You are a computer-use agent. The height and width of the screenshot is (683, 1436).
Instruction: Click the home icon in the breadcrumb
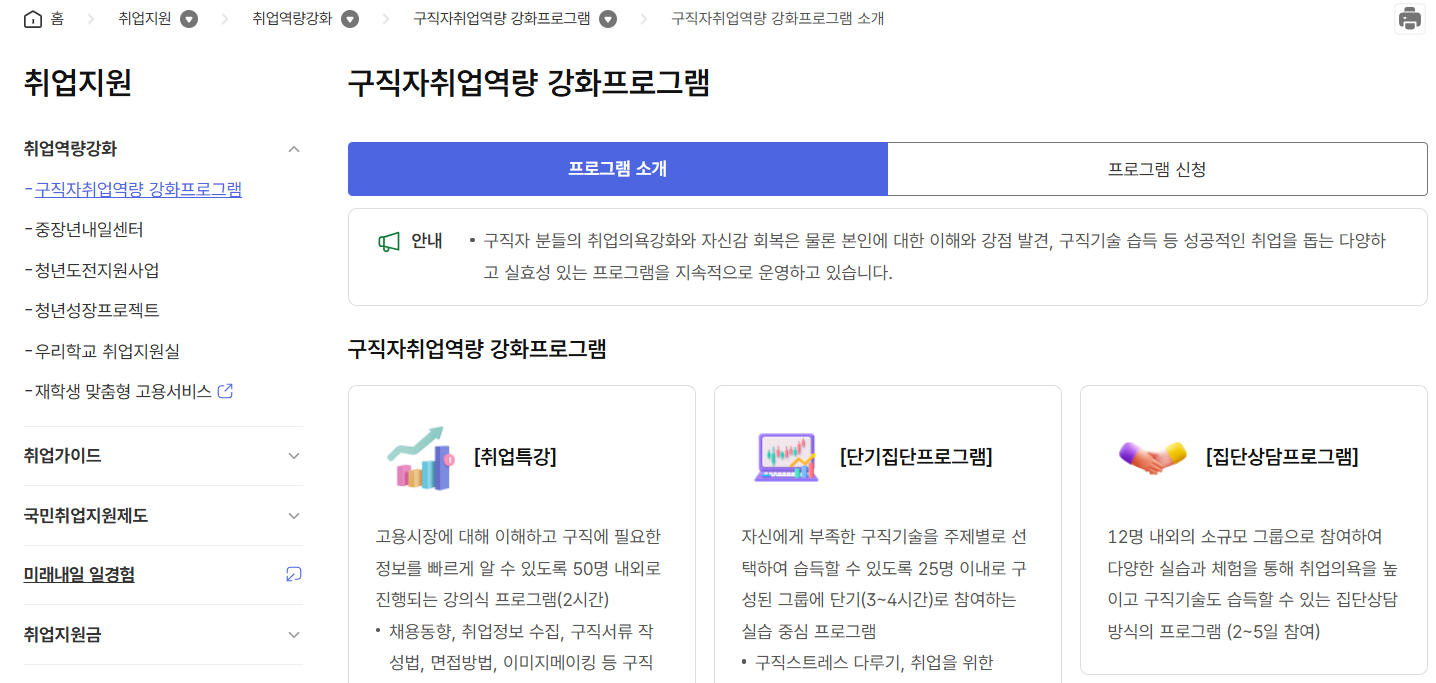tap(31, 17)
